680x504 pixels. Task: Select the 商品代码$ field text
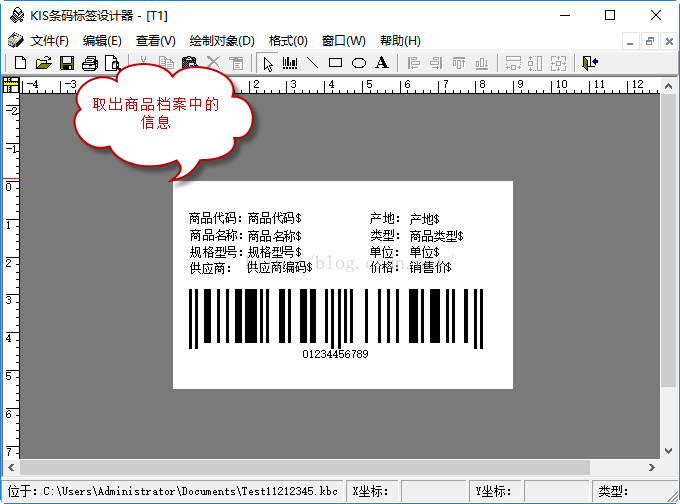[x=274, y=218]
